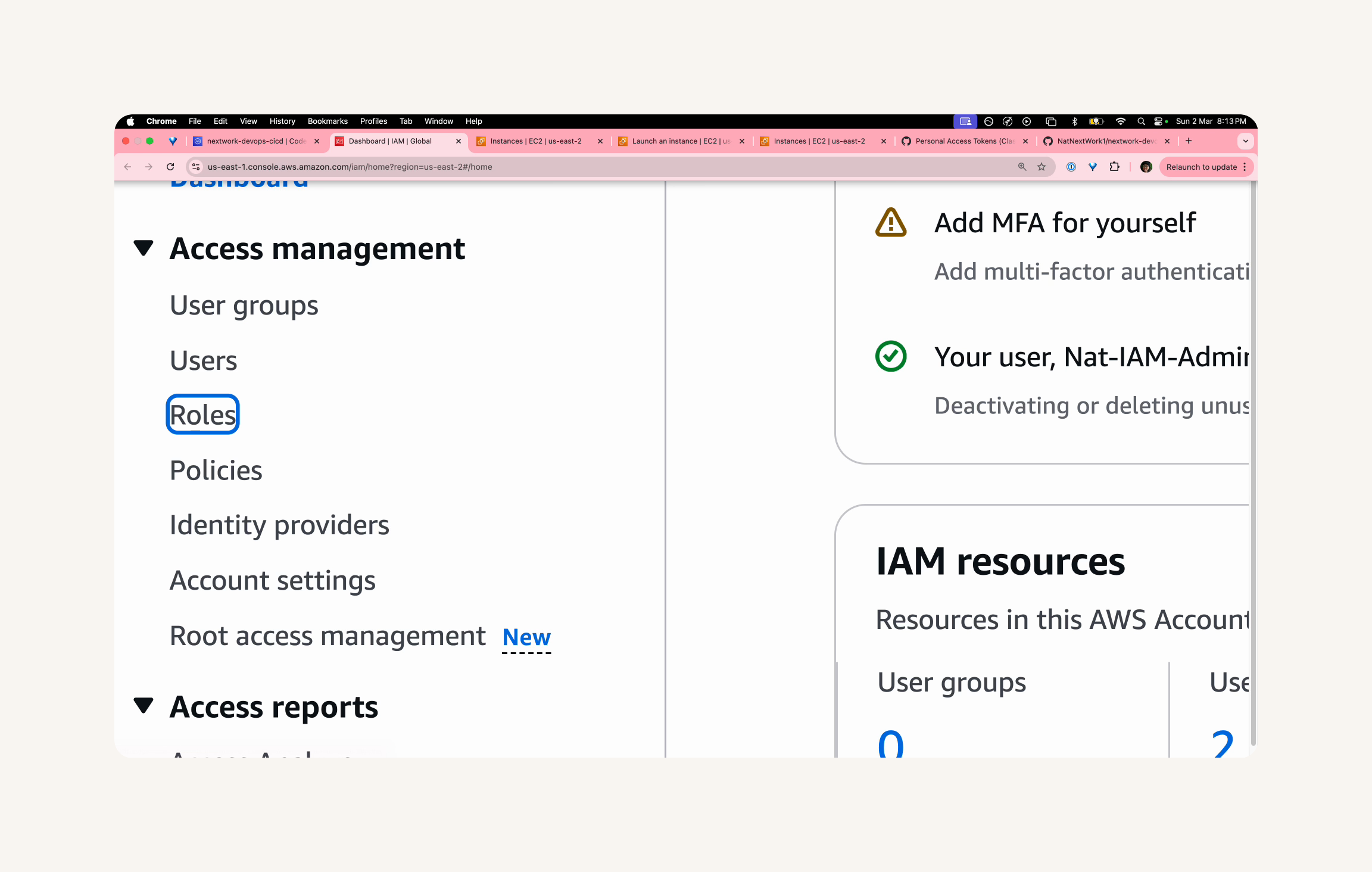Click Relaunch to update button
This screenshot has height=872, width=1372.
pos(1201,167)
